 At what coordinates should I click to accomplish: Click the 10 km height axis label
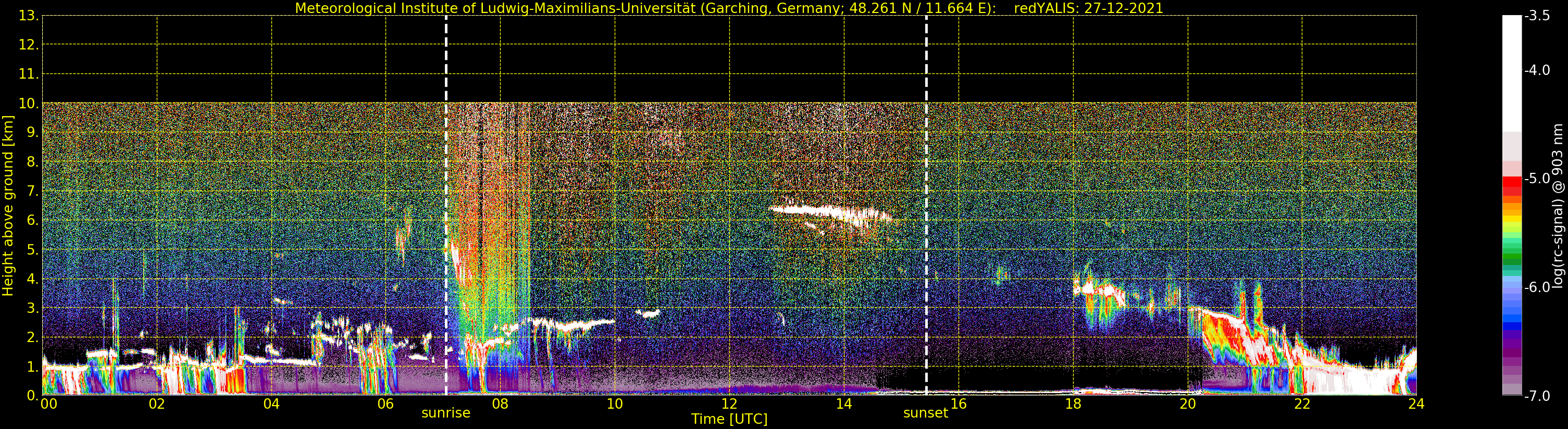click(29, 104)
